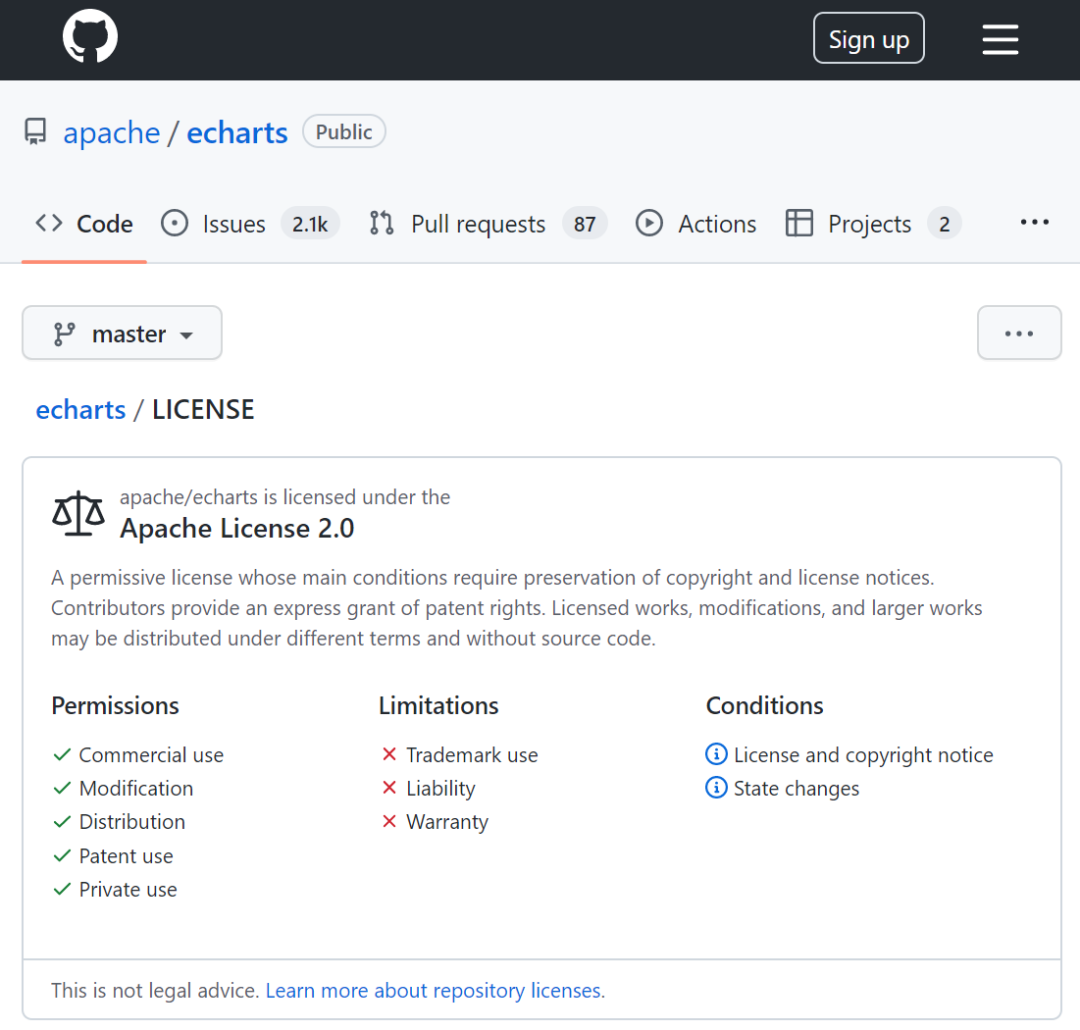Click the Sign up button

click(x=869, y=39)
